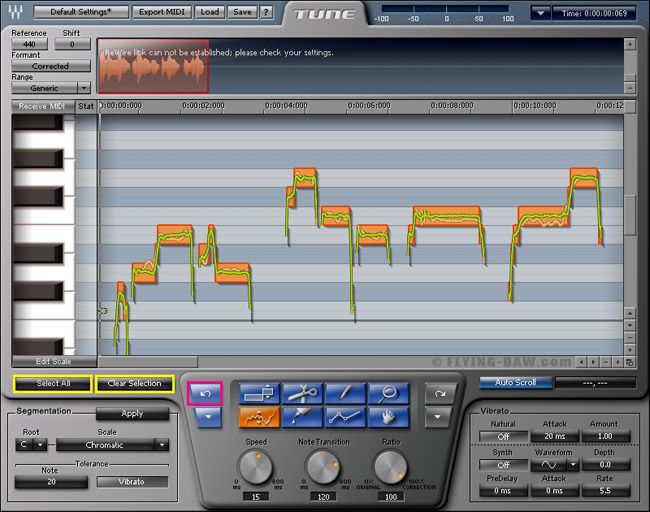Image resolution: width=650 pixels, height=512 pixels.
Task: Click the vertical zoom in plus button
Action: click(630, 350)
